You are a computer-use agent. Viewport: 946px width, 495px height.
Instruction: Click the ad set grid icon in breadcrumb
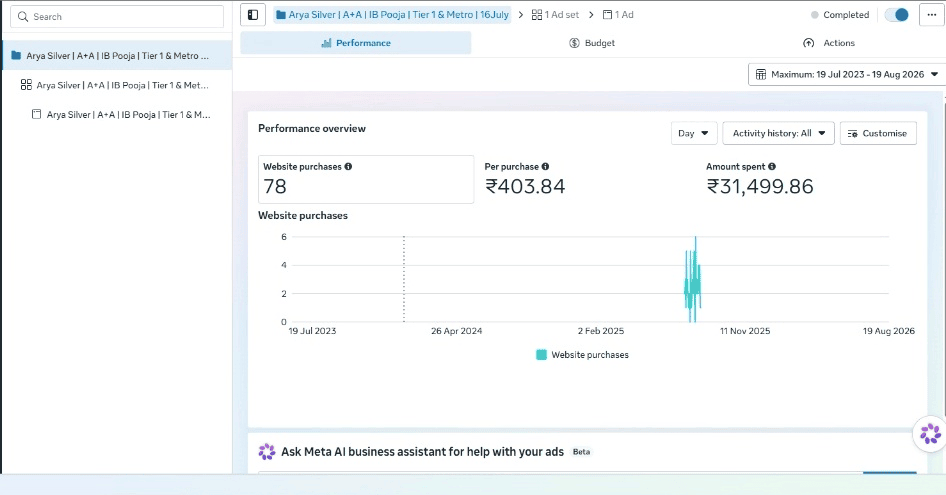tap(536, 14)
